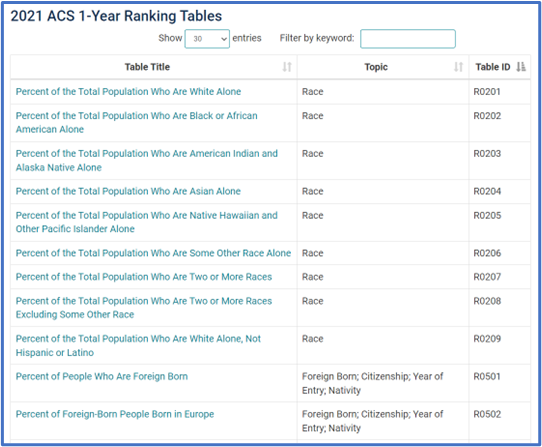Open Percent Who Are White Alone link
This screenshot has width=542, height=447.
pyautogui.click(x=128, y=92)
